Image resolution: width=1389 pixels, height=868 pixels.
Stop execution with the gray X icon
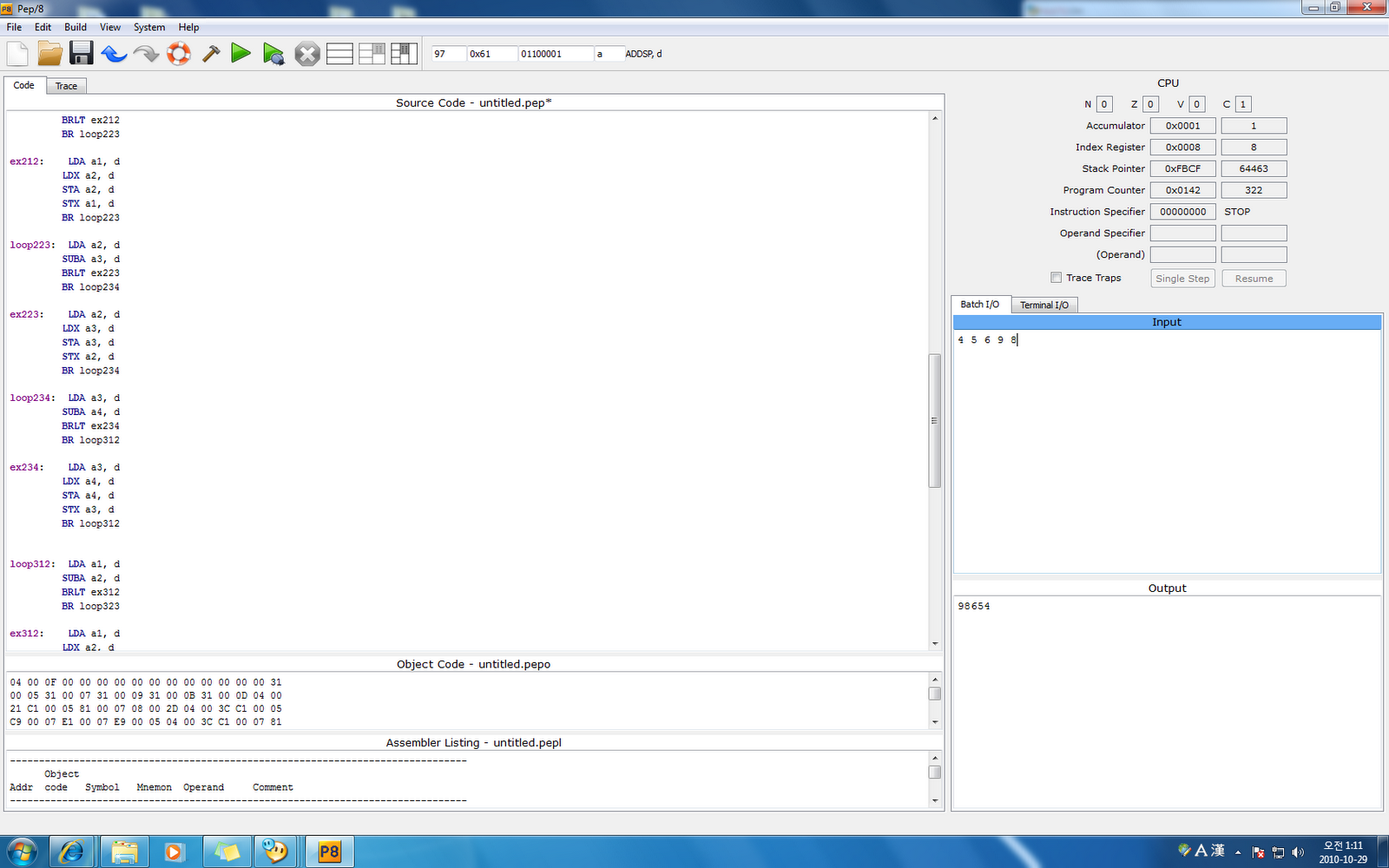[306, 53]
